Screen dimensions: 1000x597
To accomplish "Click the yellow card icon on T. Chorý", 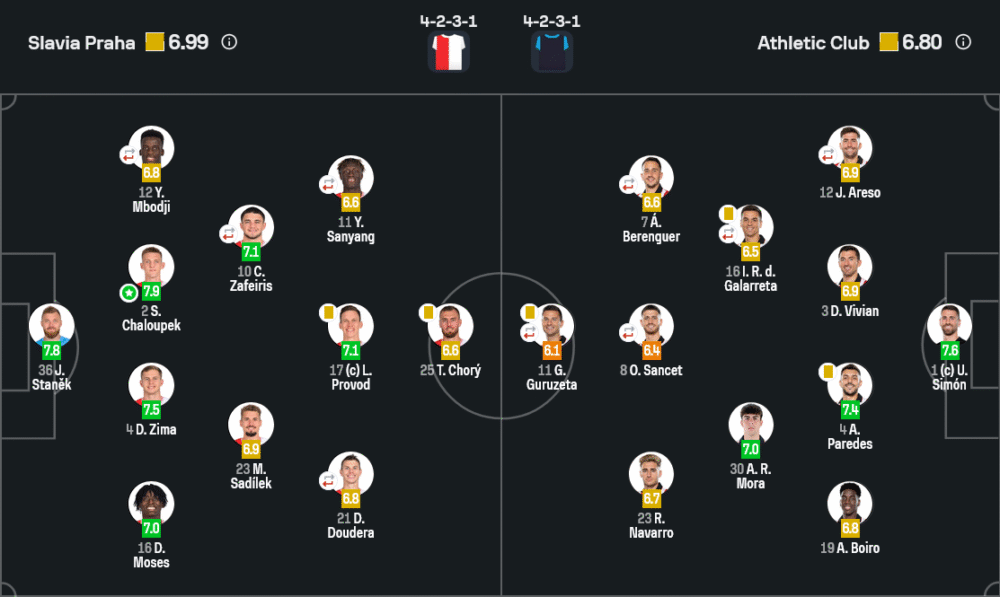I will coord(426,312).
